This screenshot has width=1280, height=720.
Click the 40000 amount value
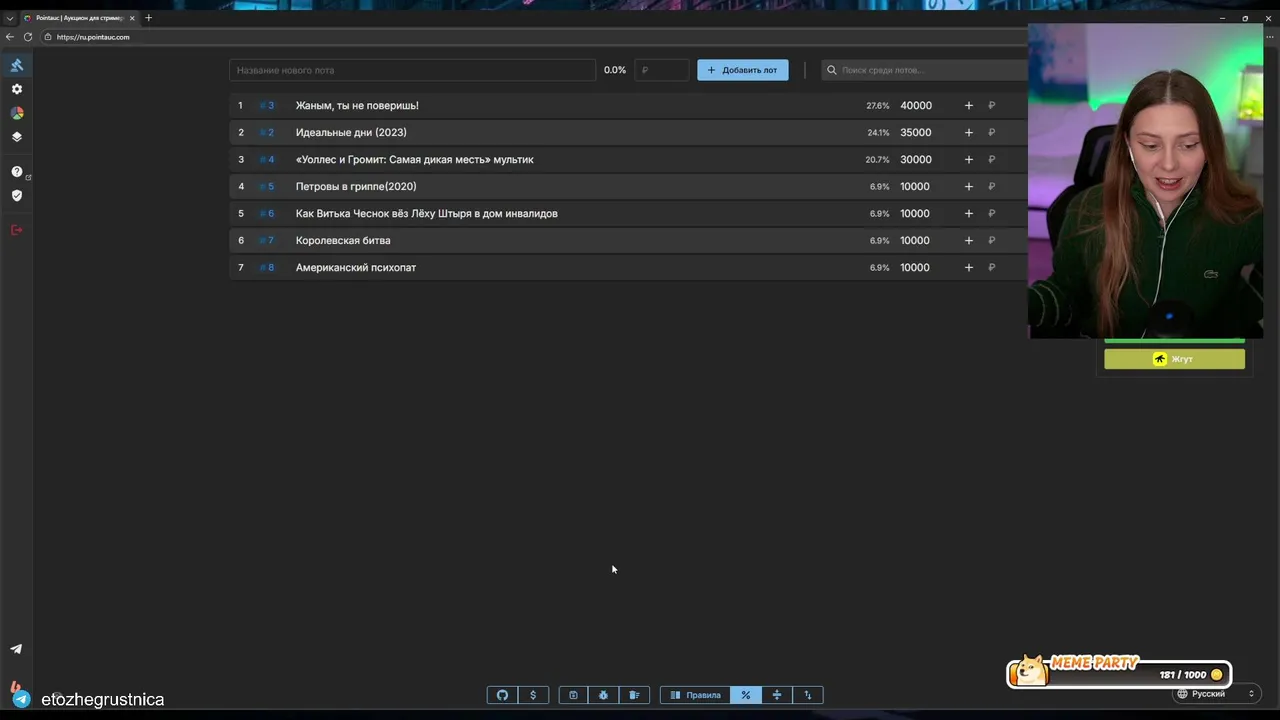916,105
